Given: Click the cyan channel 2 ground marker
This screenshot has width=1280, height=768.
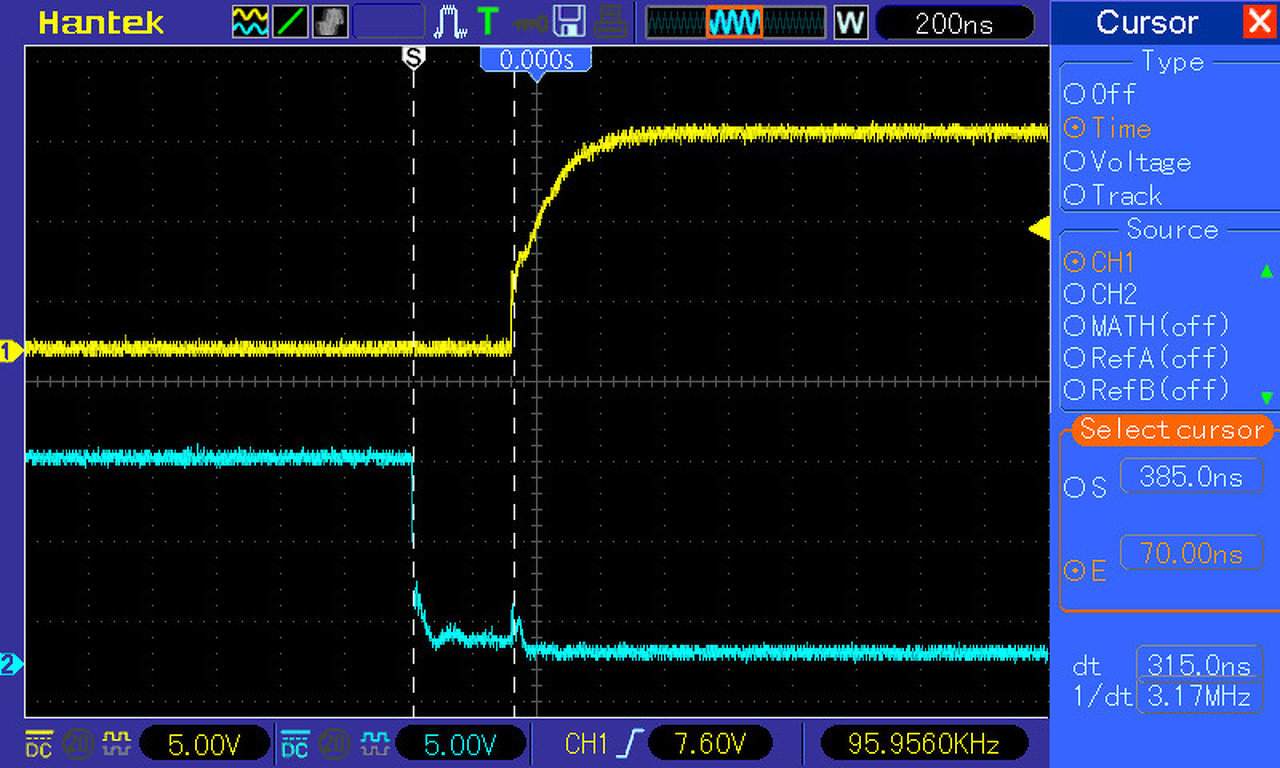Looking at the screenshot, I should point(11,664).
